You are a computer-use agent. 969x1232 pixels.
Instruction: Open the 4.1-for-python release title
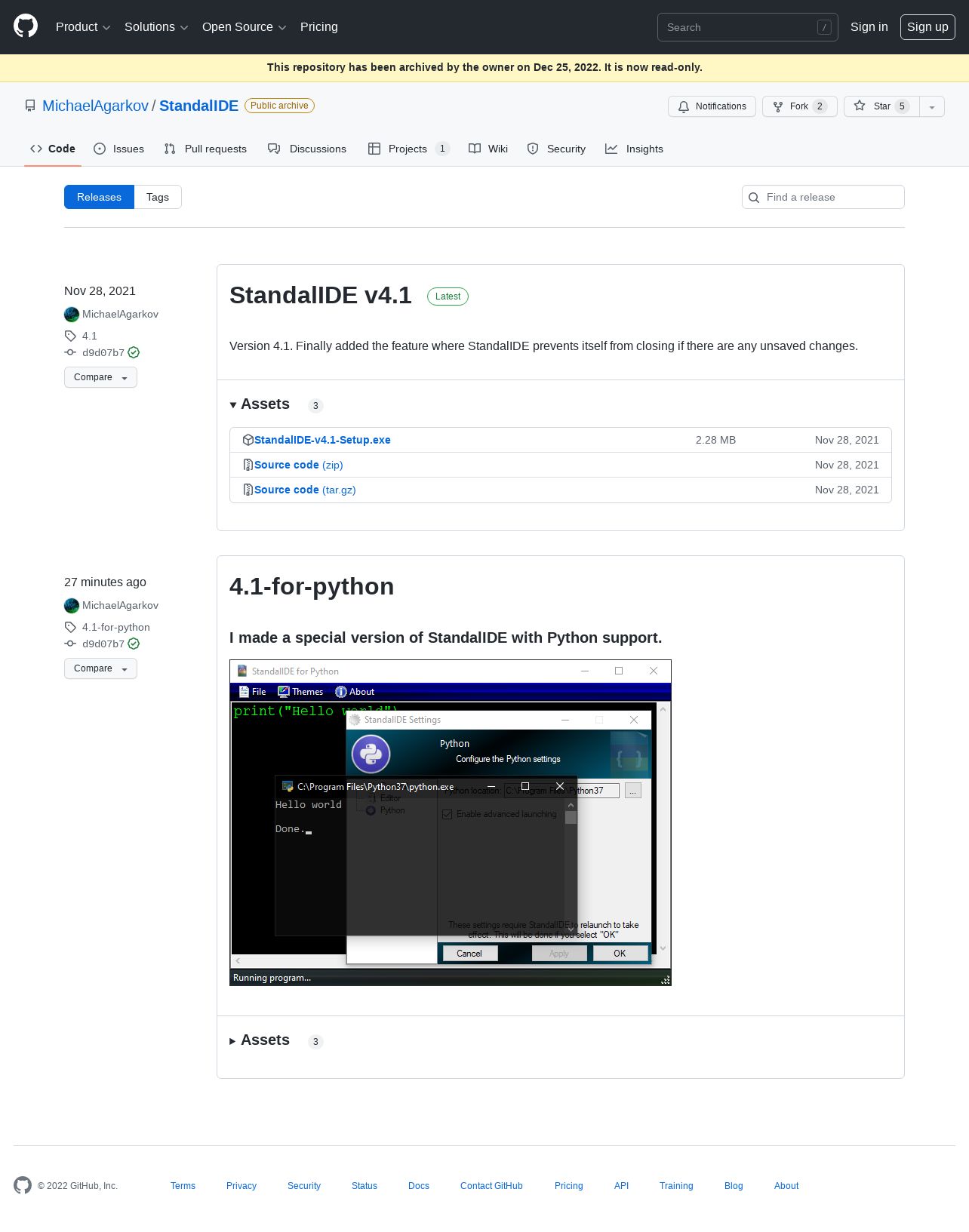[x=312, y=586]
